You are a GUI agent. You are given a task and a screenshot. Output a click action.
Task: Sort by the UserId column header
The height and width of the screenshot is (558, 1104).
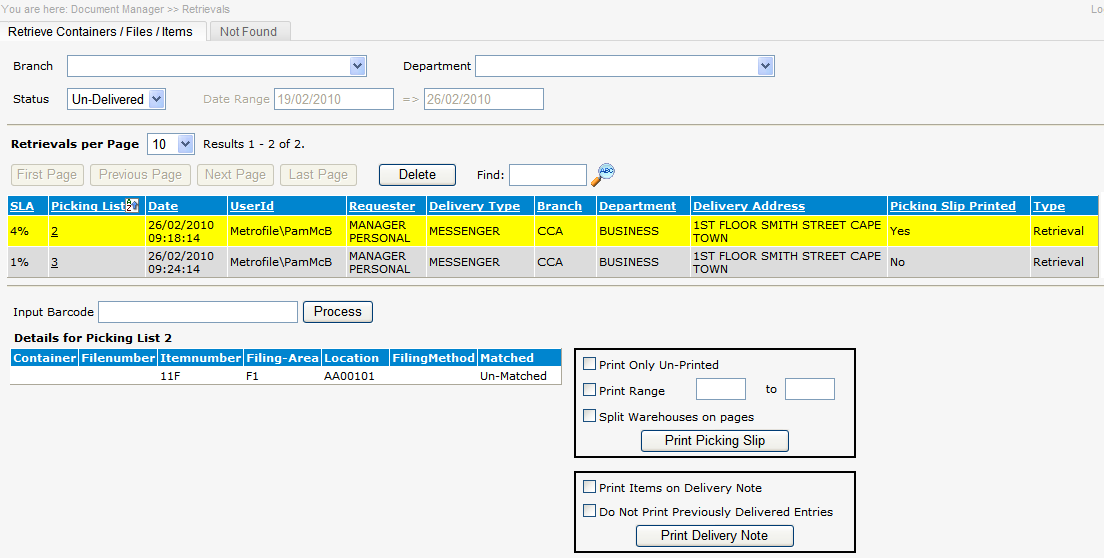[x=251, y=206]
